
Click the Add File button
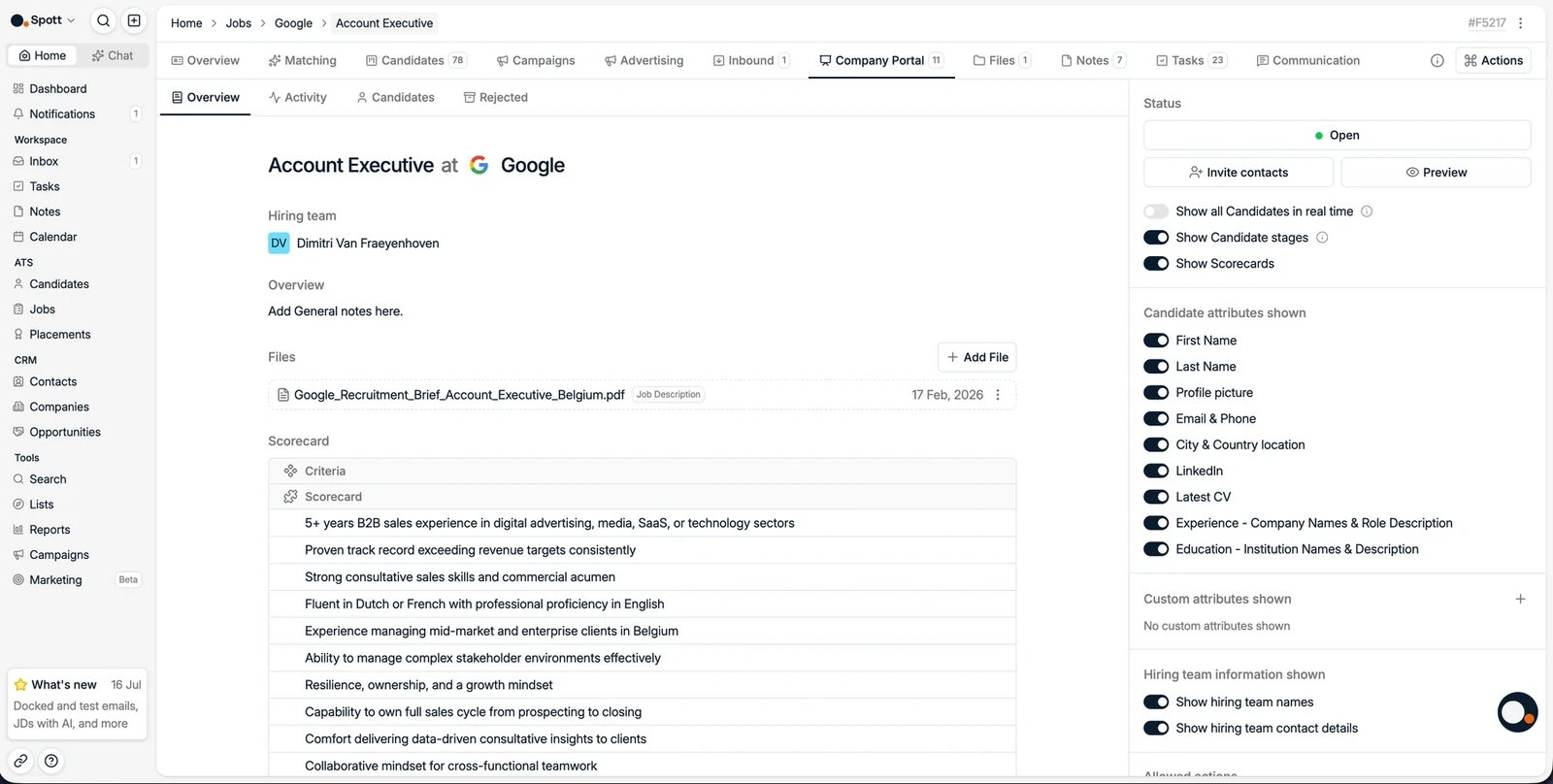[x=976, y=357]
